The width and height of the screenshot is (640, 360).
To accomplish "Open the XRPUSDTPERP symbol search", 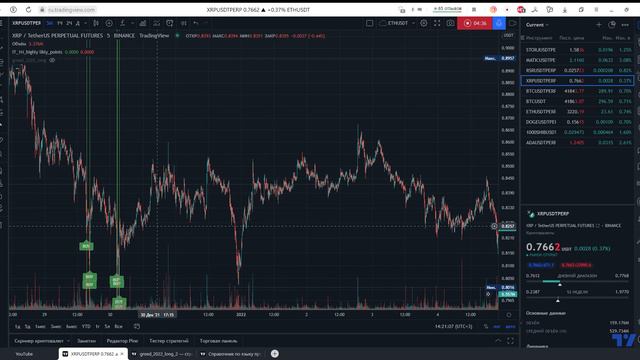I will (x=27, y=23).
